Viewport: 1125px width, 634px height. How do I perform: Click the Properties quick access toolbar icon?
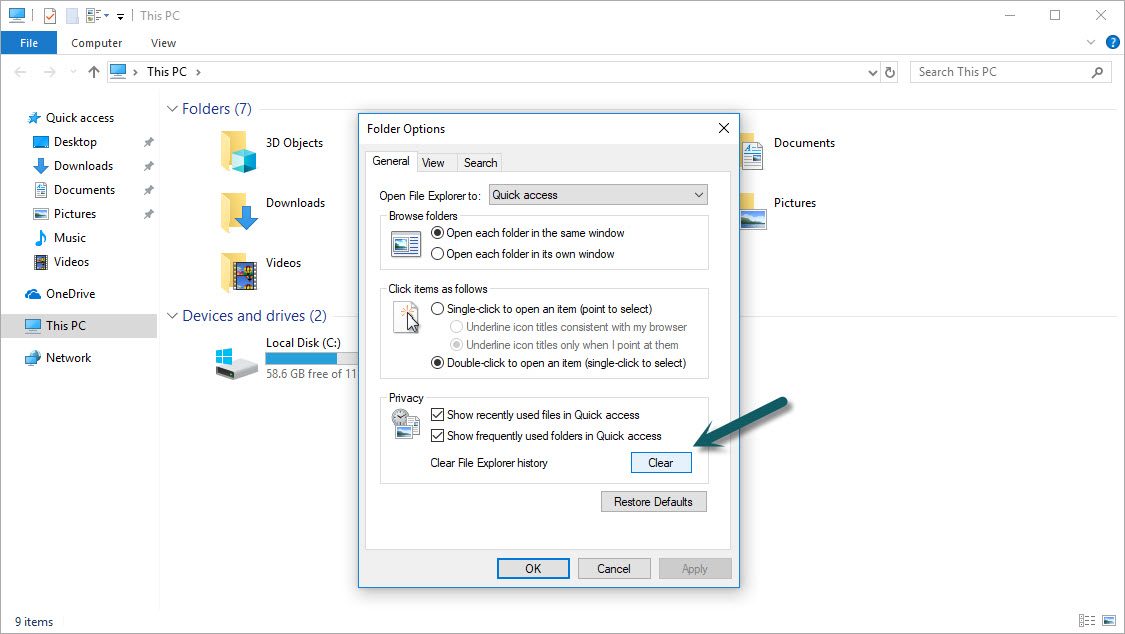pos(50,15)
